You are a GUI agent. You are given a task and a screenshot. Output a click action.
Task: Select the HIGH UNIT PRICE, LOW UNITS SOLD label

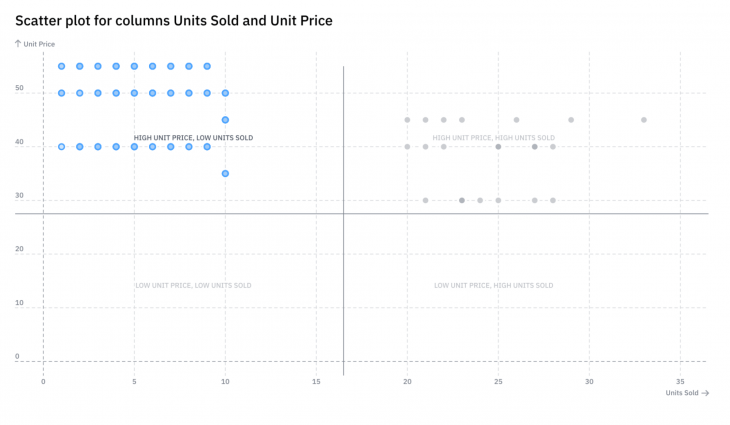point(193,138)
